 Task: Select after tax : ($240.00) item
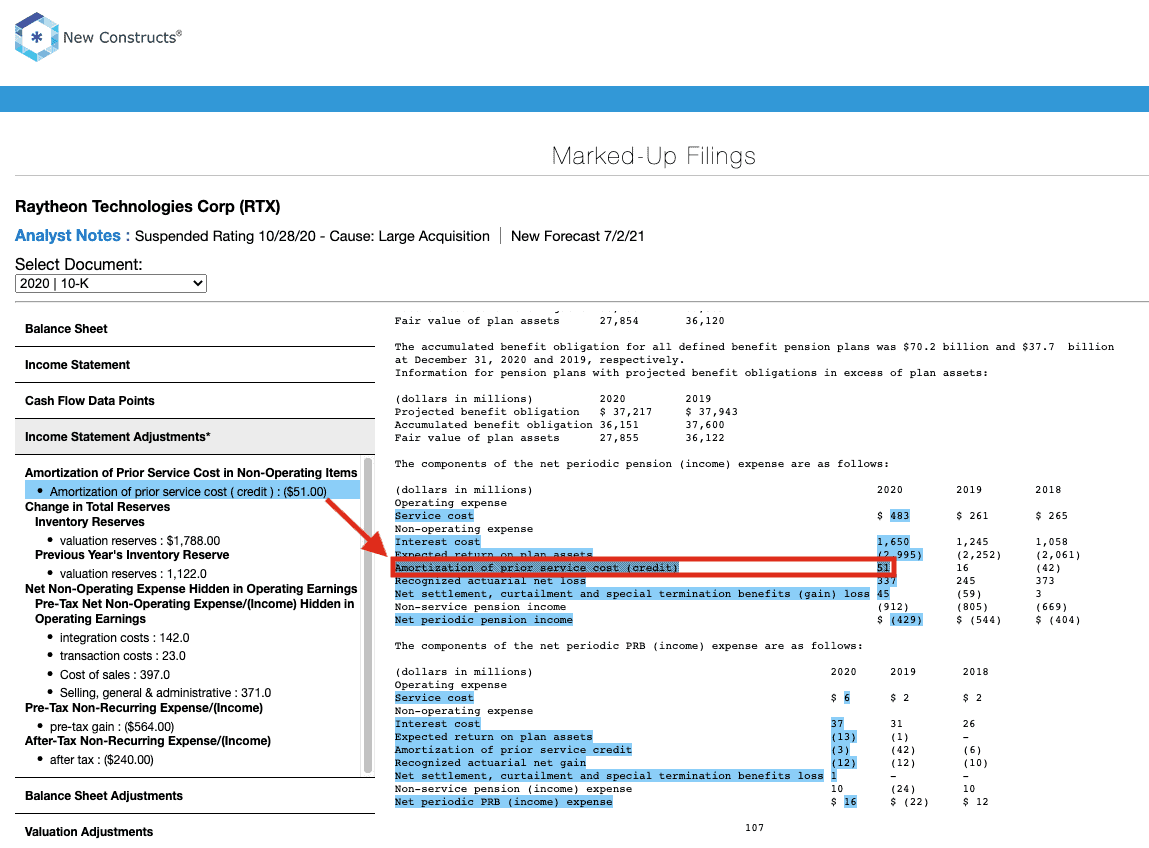pos(102,760)
